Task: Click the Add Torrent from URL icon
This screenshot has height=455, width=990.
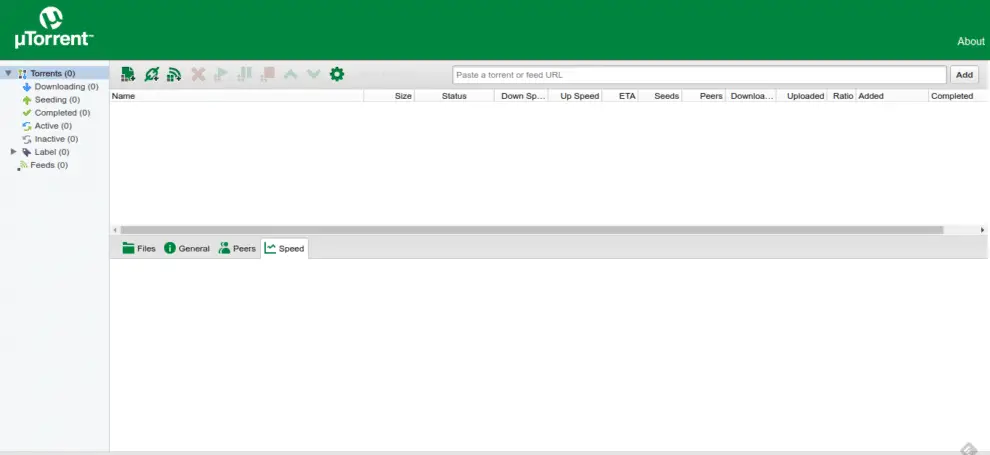Action: (x=151, y=74)
